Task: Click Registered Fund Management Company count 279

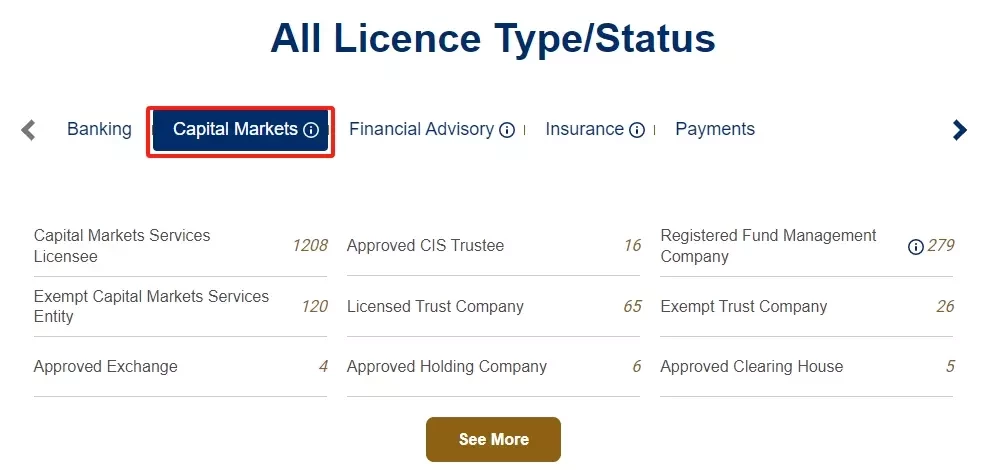Action: (x=941, y=246)
